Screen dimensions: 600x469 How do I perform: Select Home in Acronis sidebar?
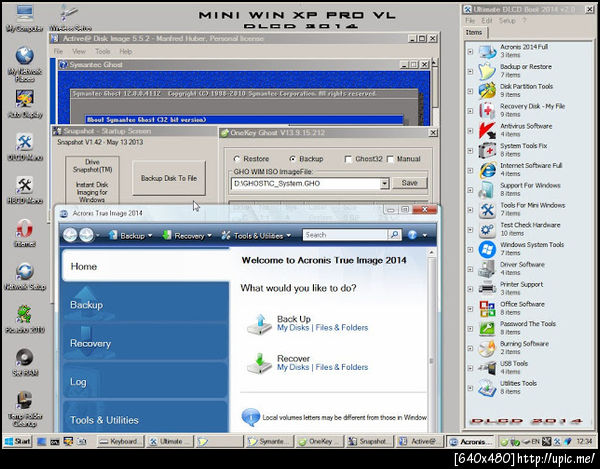click(145, 266)
